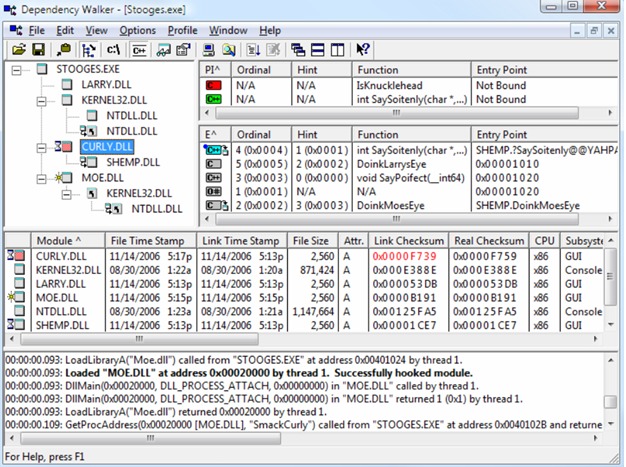This screenshot has height=467, width=626.
Task: Collapse KERNEL32.DLL node under STOOGES.EXE
Action: click(x=41, y=101)
